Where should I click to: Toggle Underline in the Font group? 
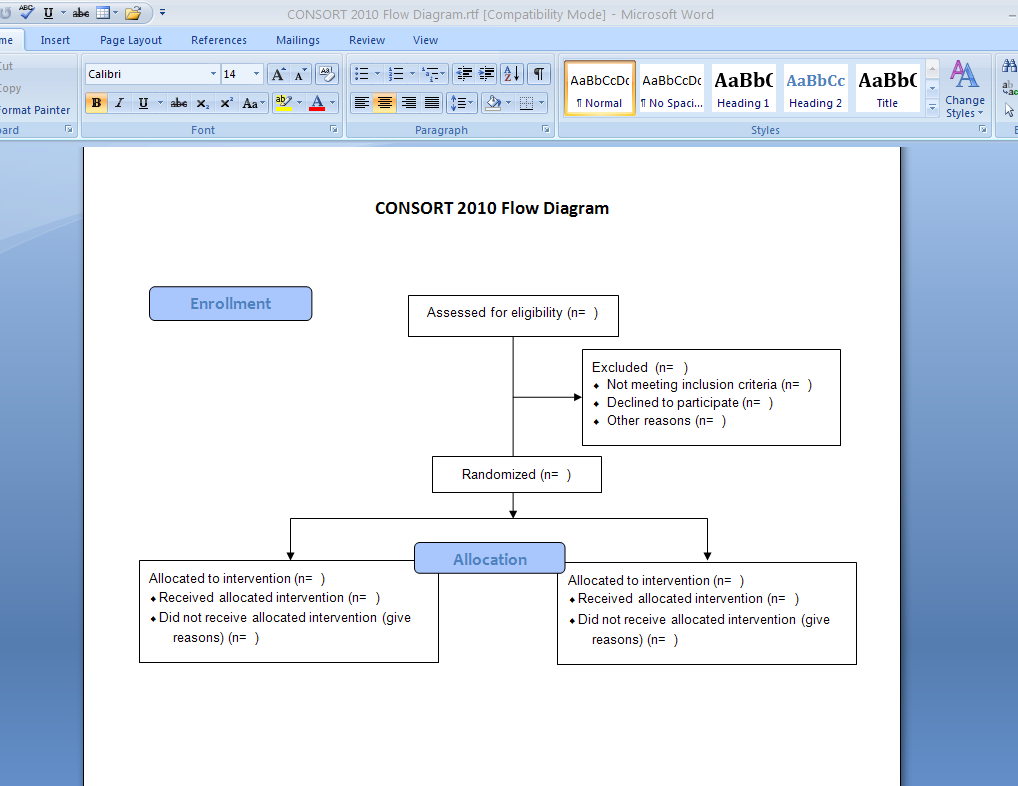point(143,103)
